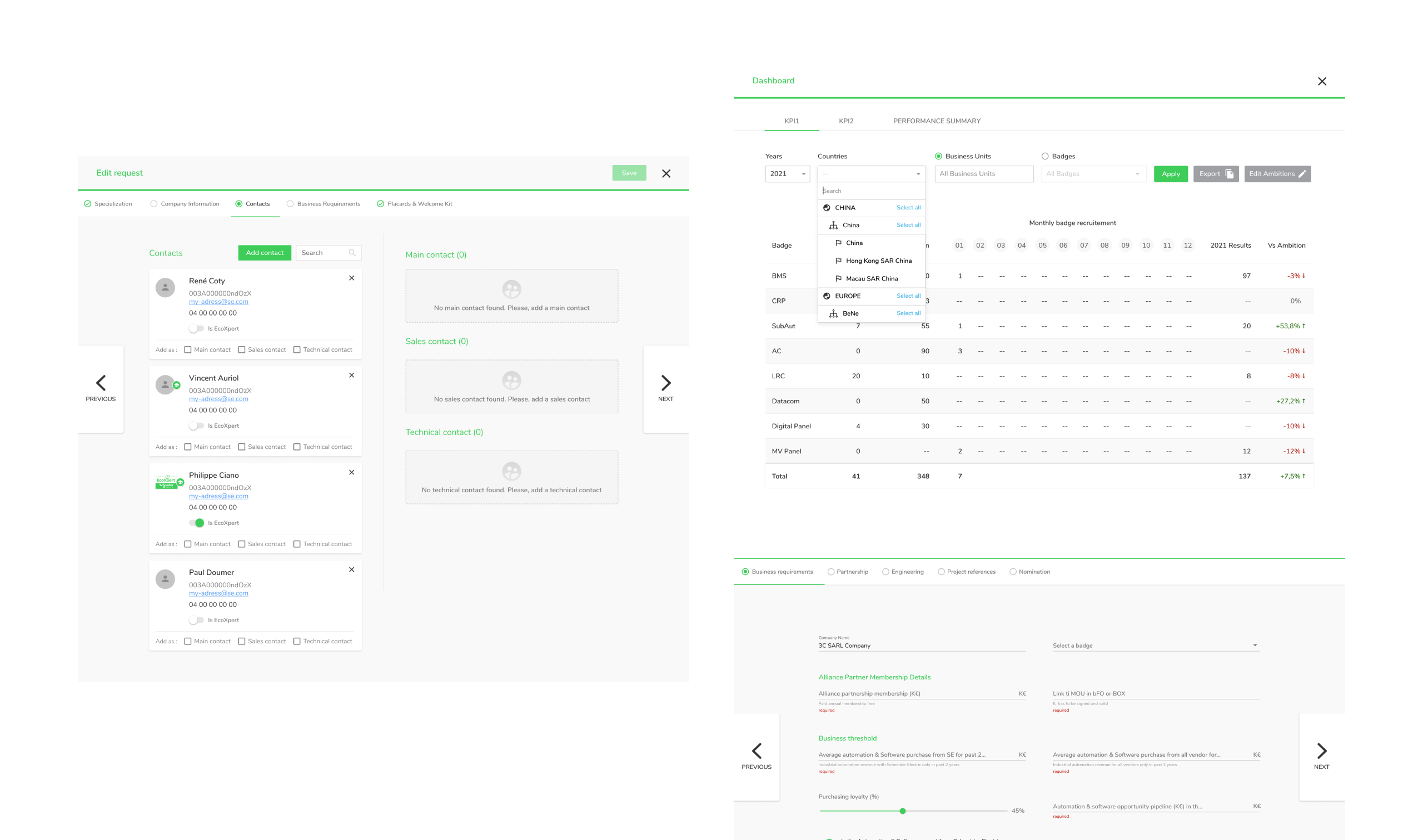Viewport: 1423px width, 840px height.
Task: Click the hierarchy icon next to BeNe
Action: click(x=834, y=313)
